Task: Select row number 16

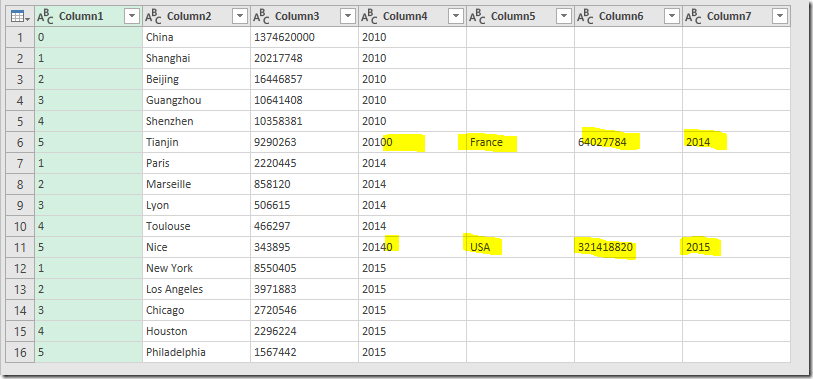Action: (20, 352)
